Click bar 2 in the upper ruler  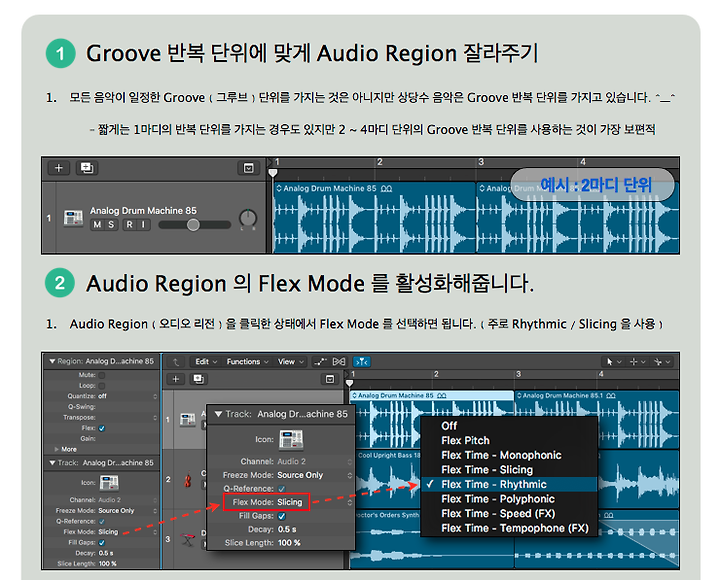click(380, 162)
